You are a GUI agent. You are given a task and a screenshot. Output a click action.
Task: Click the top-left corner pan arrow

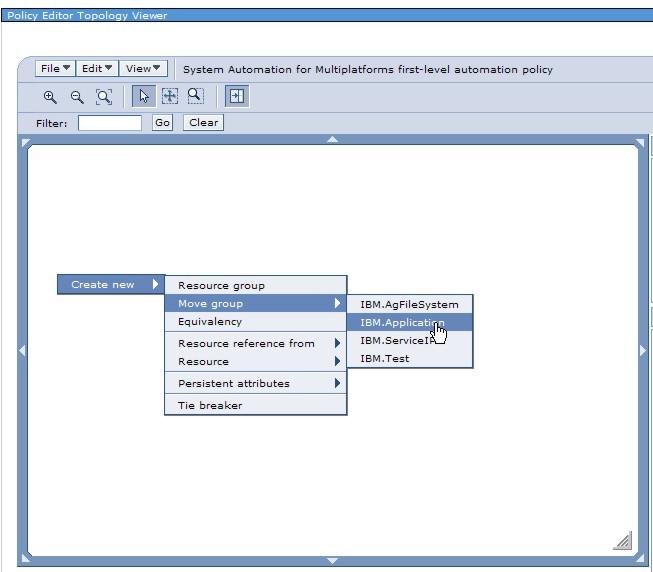tap(25, 142)
